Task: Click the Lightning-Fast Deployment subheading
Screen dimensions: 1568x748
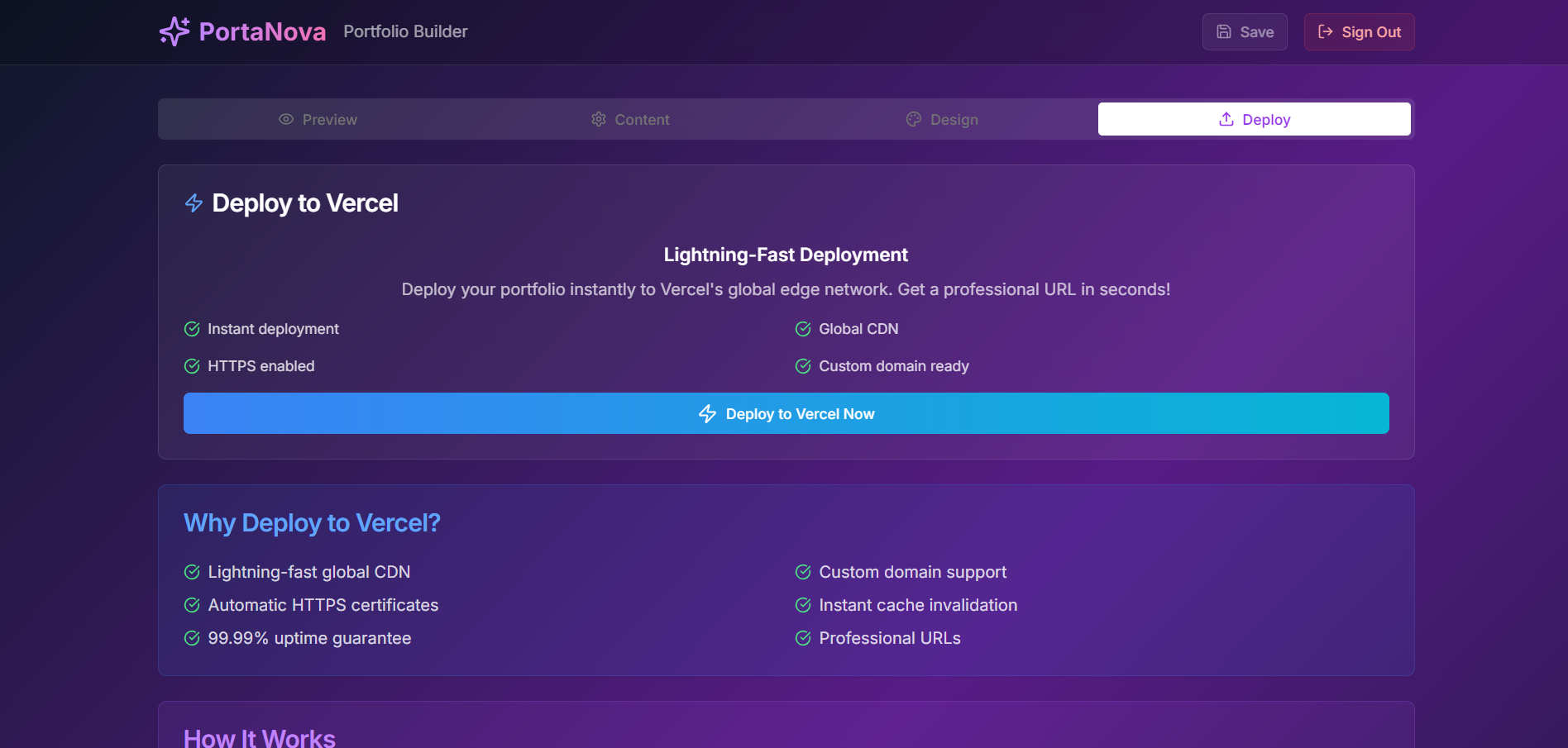Action: 786,255
